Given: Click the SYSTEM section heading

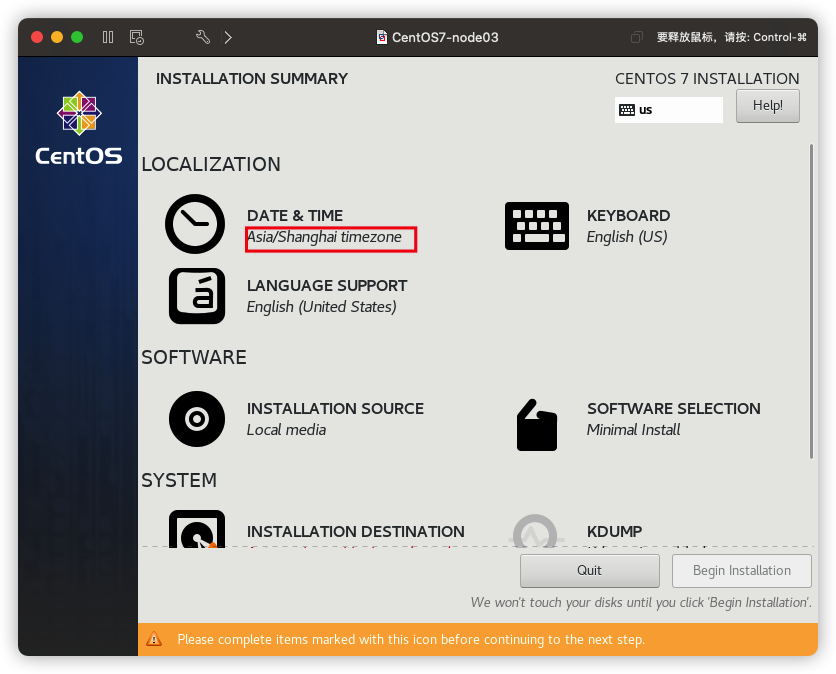Looking at the screenshot, I should (179, 480).
